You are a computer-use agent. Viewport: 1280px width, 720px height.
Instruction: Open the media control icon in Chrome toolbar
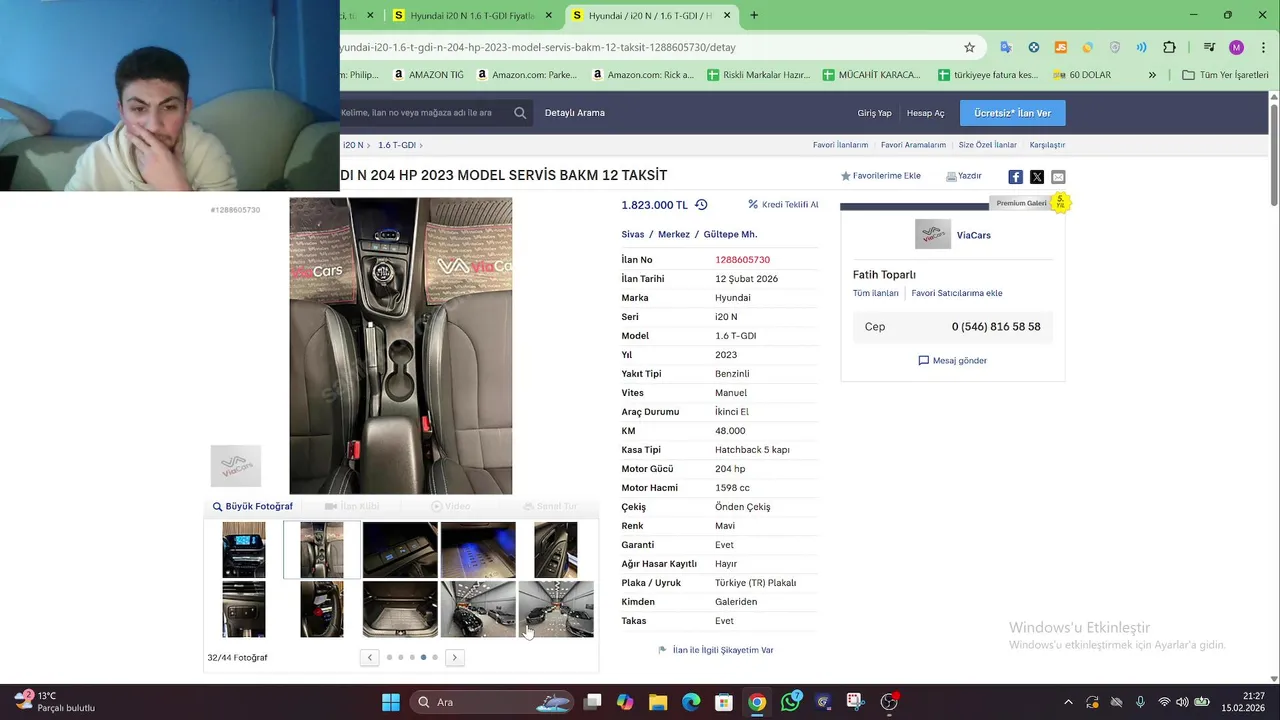click(1209, 47)
